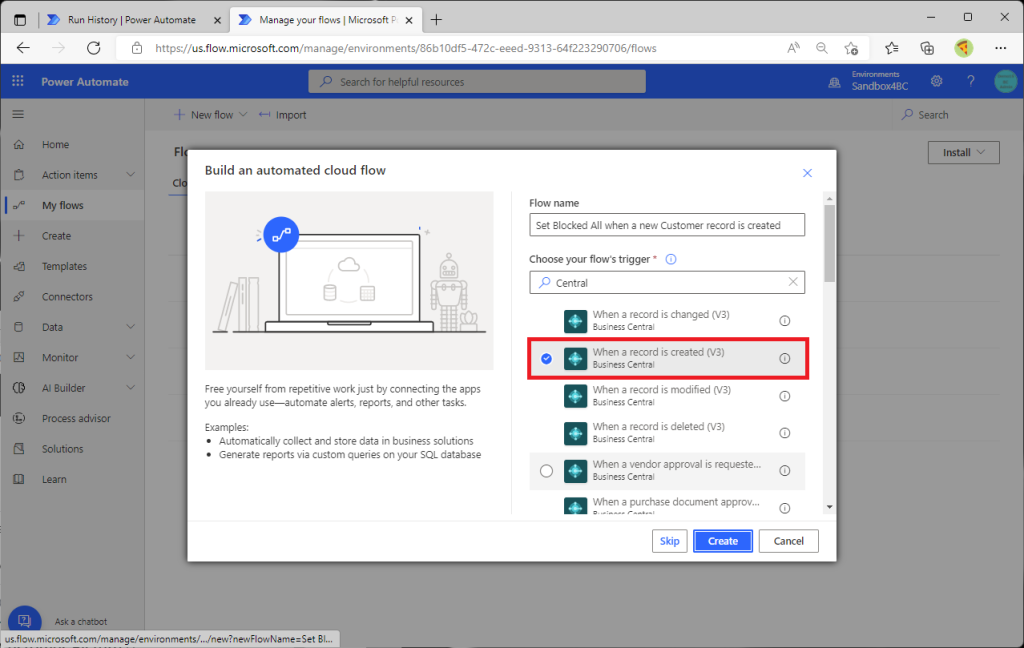Choose When a record is deleted (V3) trigger
The image size is (1024, 648).
(667, 433)
